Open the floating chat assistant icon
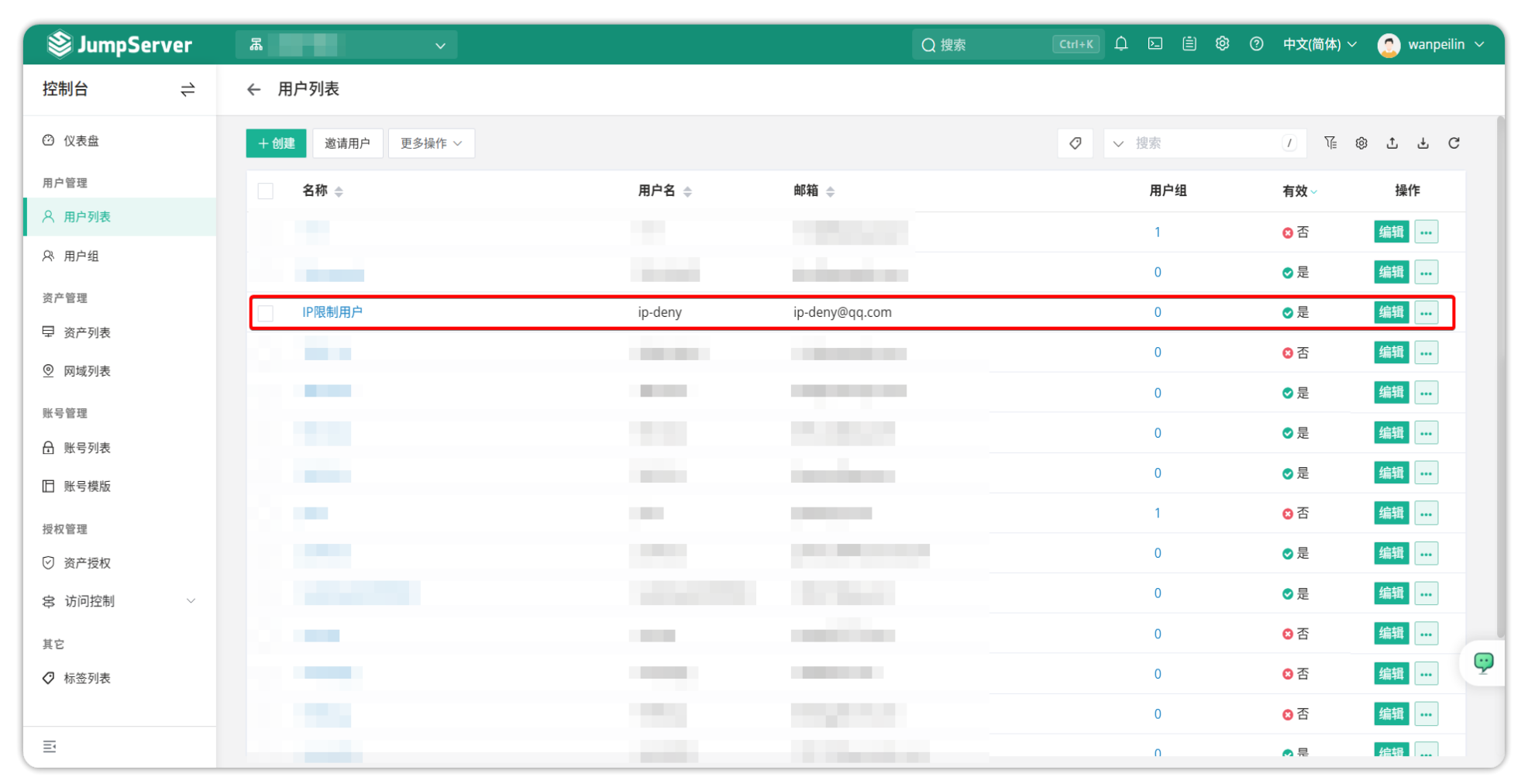 pos(1483,662)
